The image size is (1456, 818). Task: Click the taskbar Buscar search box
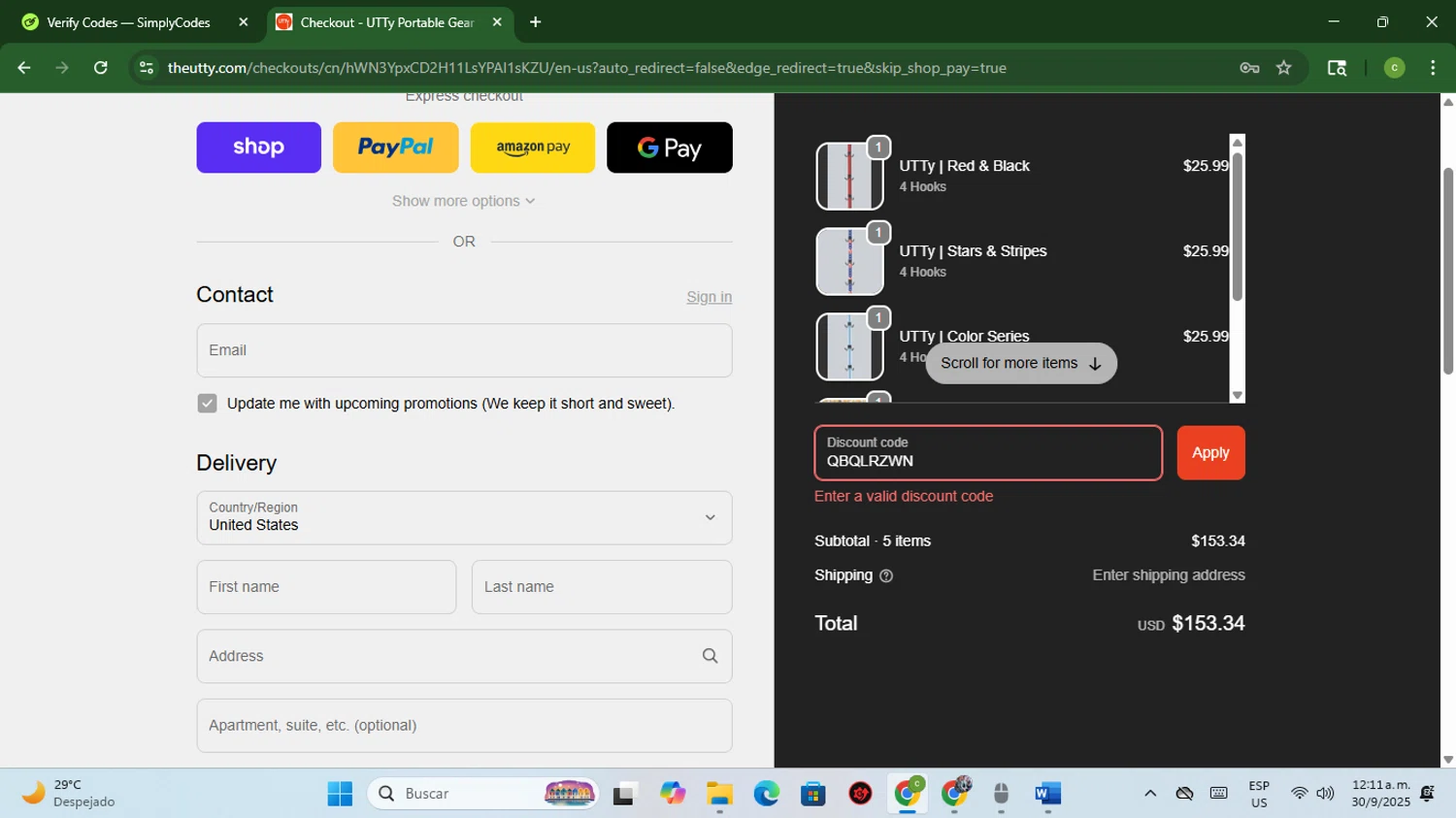(484, 794)
